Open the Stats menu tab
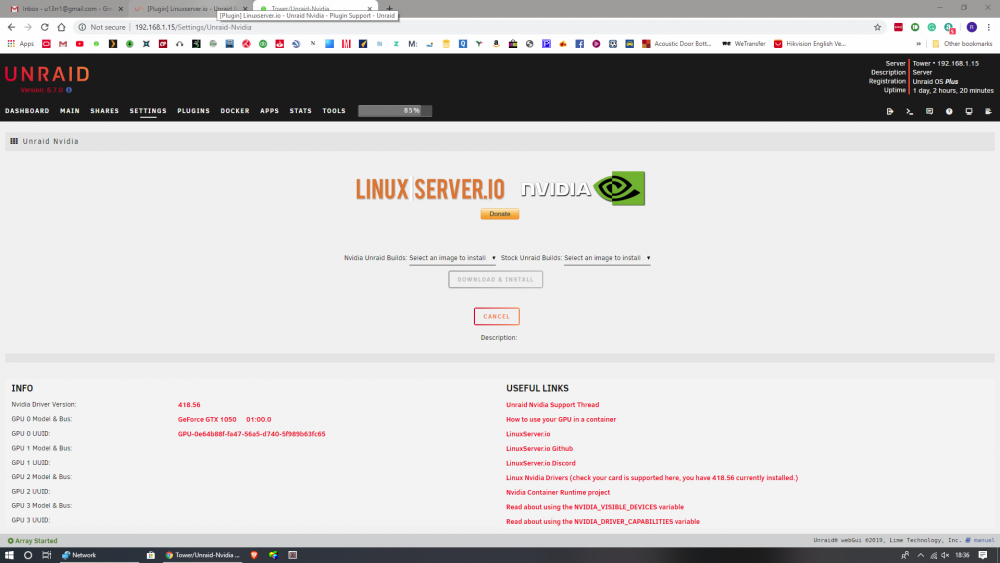The height and width of the screenshot is (563, 1000). point(300,111)
